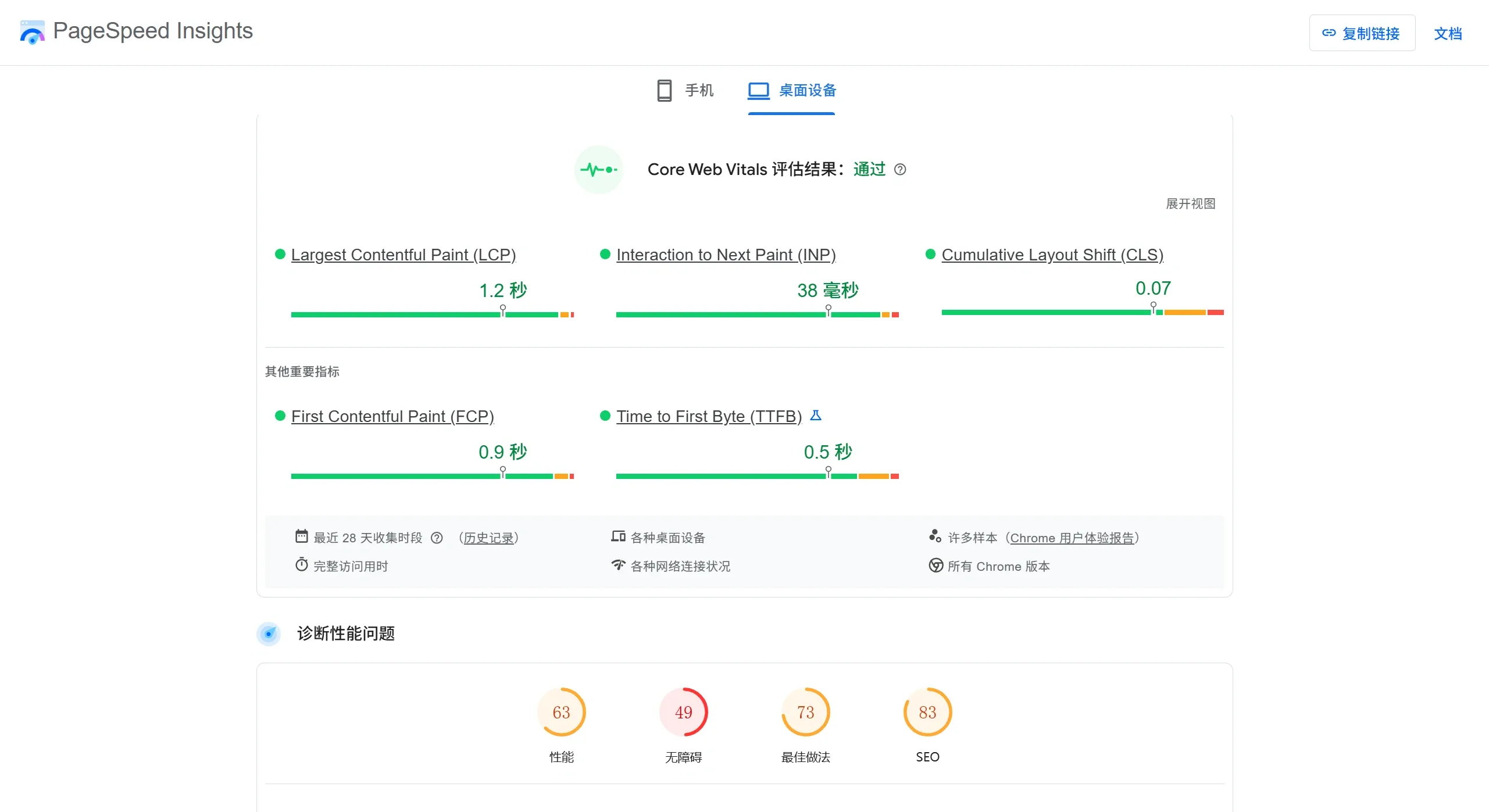The image size is (1489, 812).
Task: Click the INP value 38 毫秒
Action: (x=828, y=290)
